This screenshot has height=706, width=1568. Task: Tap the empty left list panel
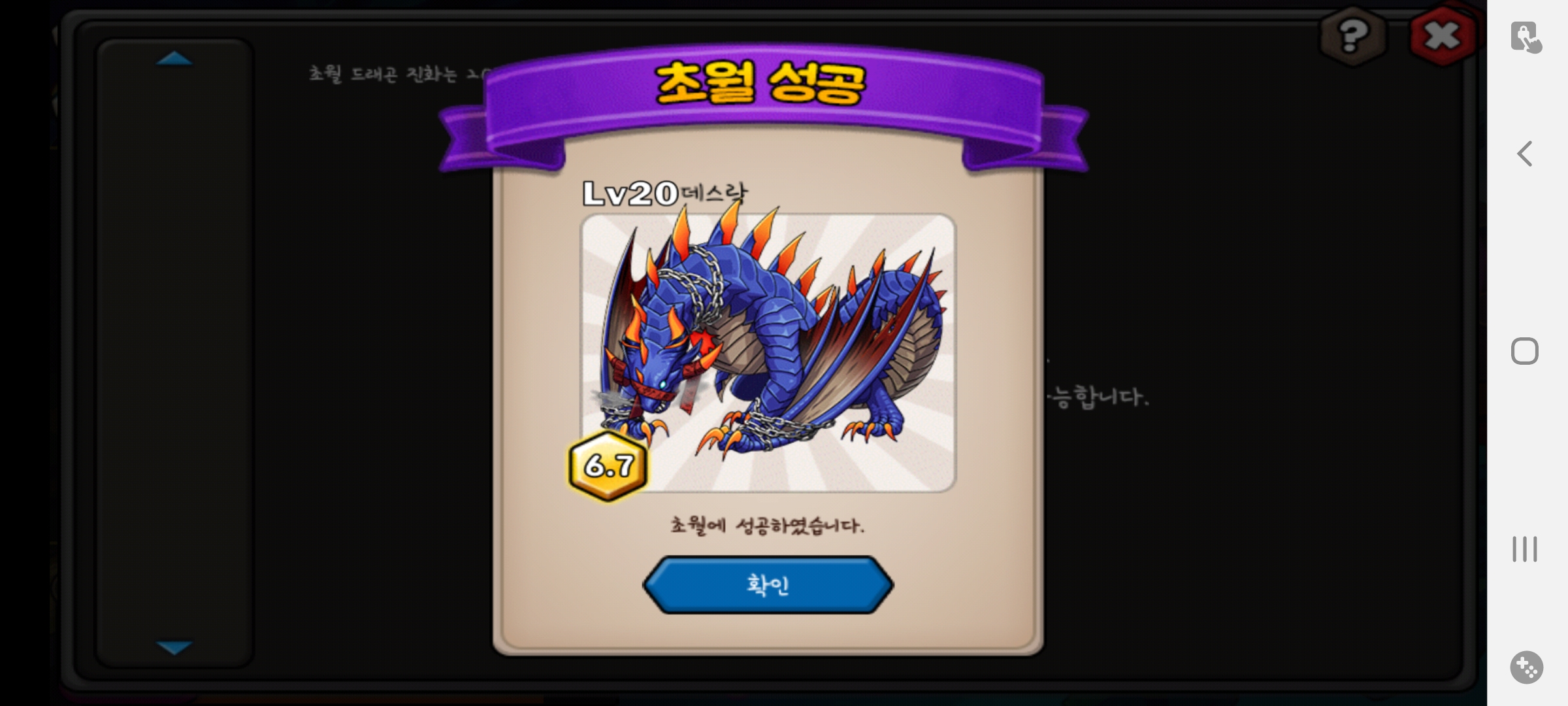tap(174, 353)
